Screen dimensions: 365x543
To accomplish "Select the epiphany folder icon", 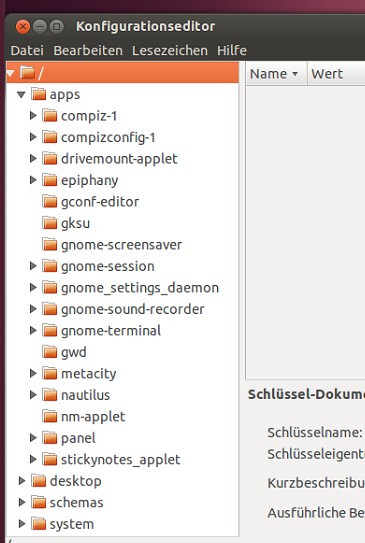I will [x=50, y=180].
